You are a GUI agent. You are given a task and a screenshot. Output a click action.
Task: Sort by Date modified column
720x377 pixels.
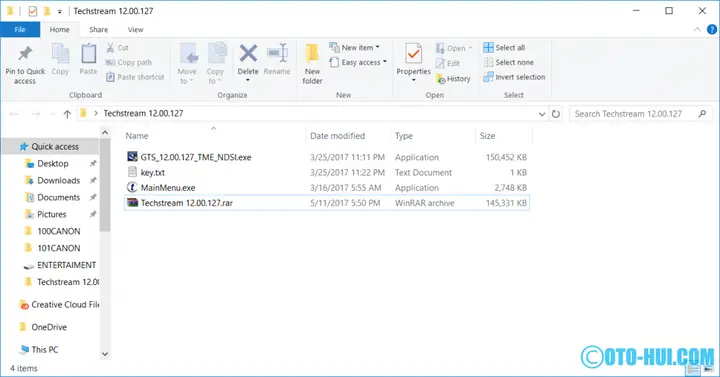click(x=338, y=136)
